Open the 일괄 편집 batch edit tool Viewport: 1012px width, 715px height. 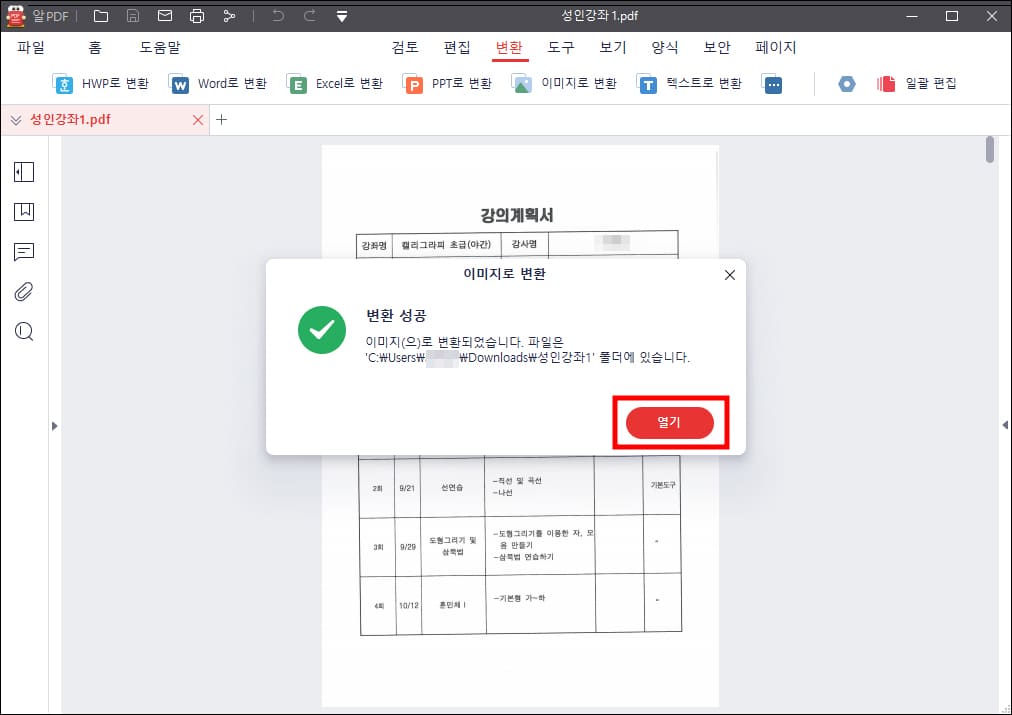tap(916, 84)
